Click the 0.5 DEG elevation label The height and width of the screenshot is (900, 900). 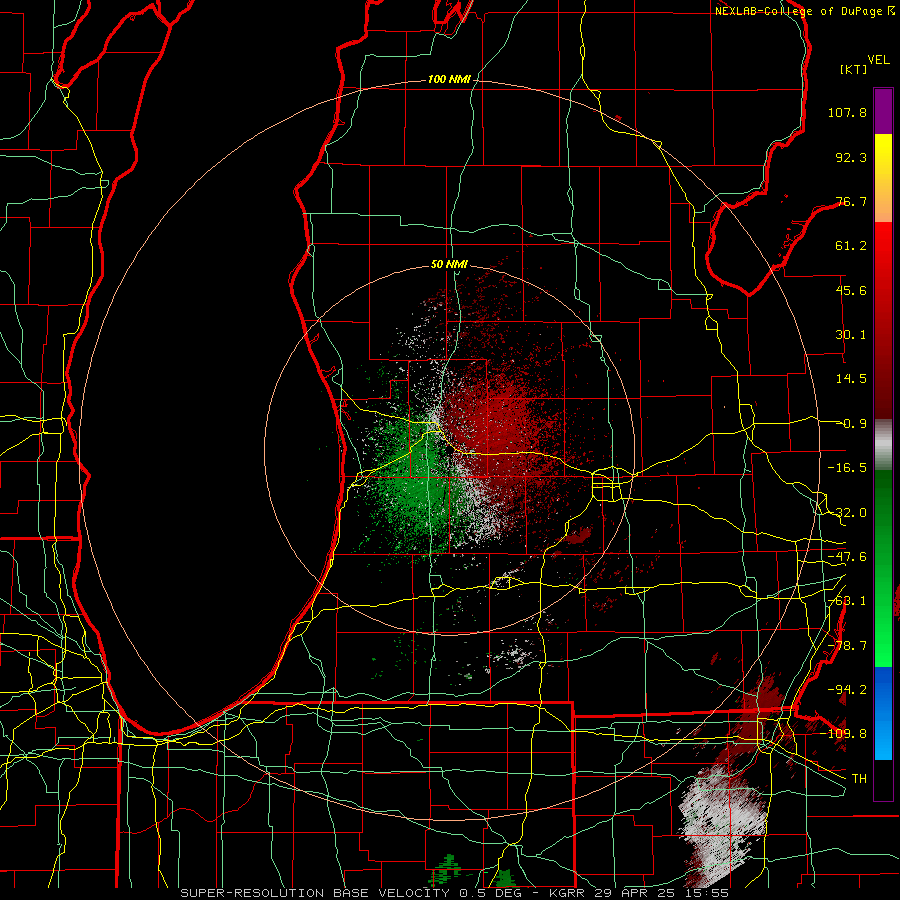tap(489, 893)
